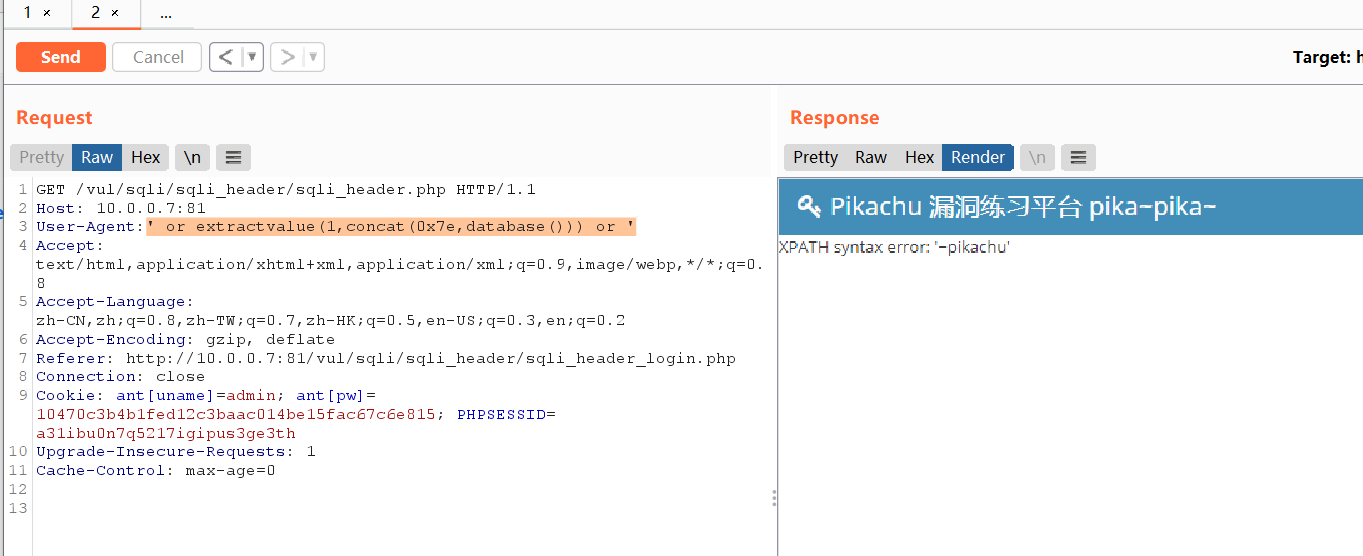Go back to previous request arrow
The width and height of the screenshot is (1363, 556).
pos(226,57)
